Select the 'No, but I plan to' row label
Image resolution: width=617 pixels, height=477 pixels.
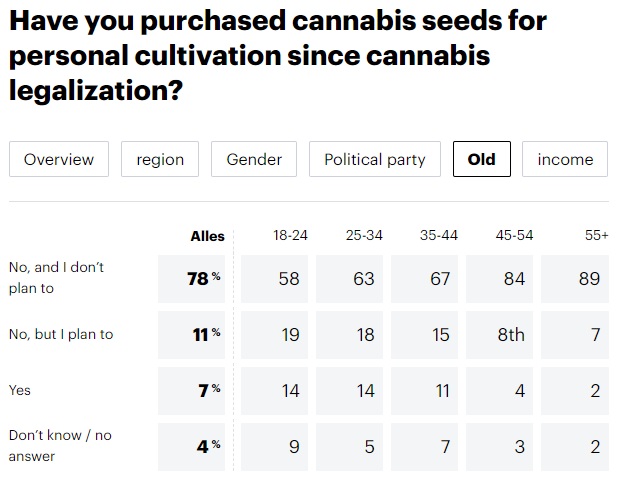coord(61,334)
